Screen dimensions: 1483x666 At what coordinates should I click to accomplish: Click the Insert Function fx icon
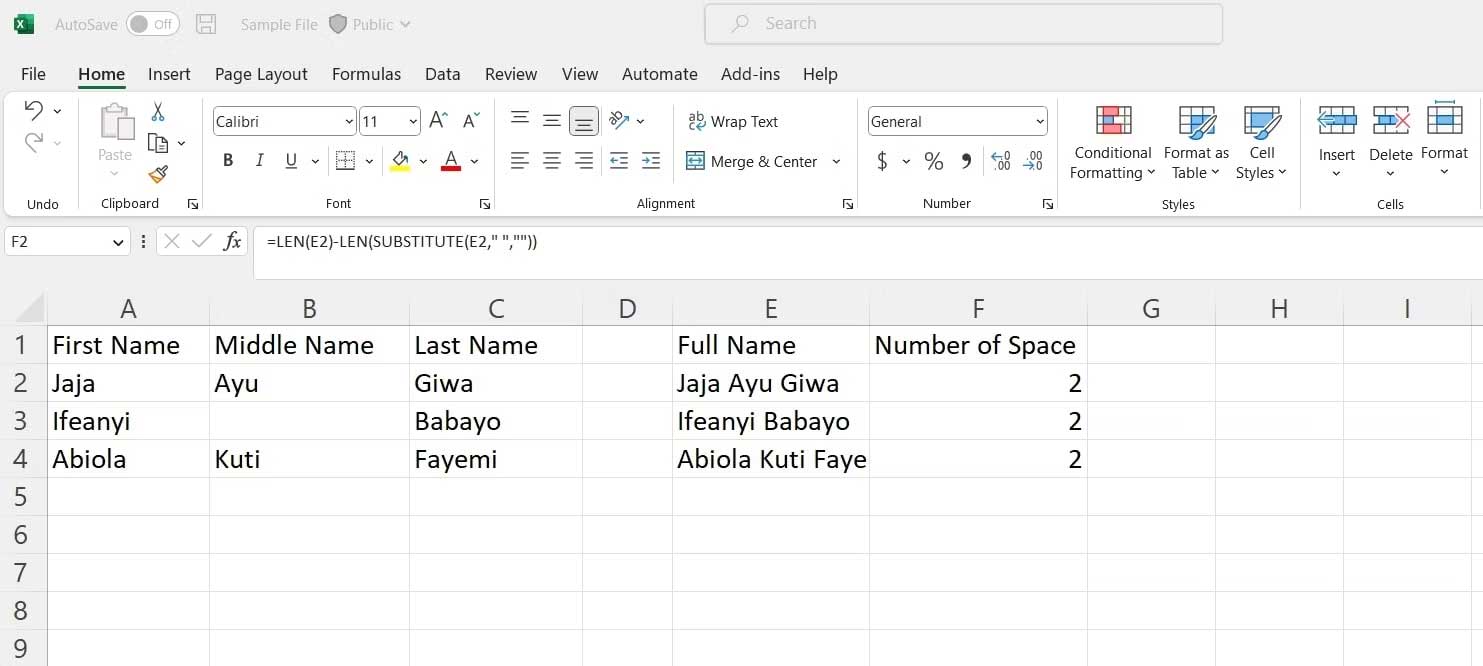coord(232,241)
